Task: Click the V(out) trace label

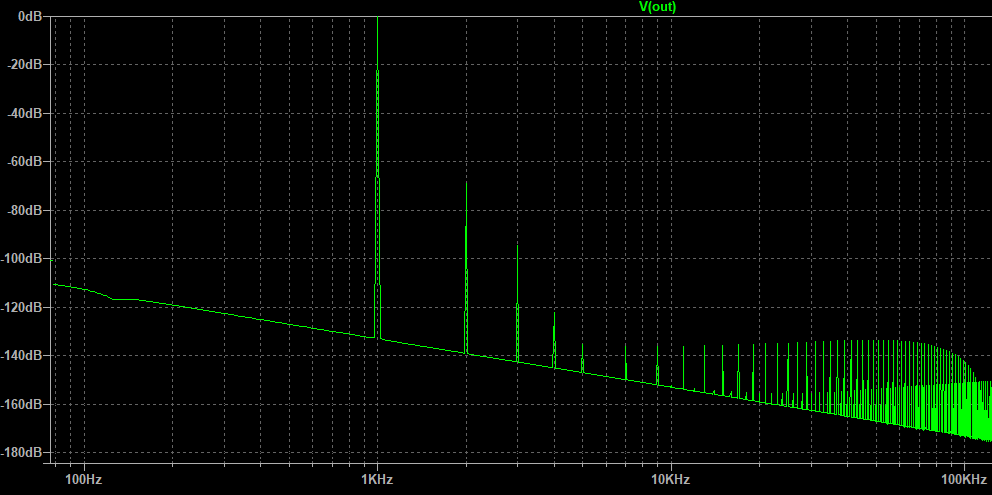Action: pos(657,7)
